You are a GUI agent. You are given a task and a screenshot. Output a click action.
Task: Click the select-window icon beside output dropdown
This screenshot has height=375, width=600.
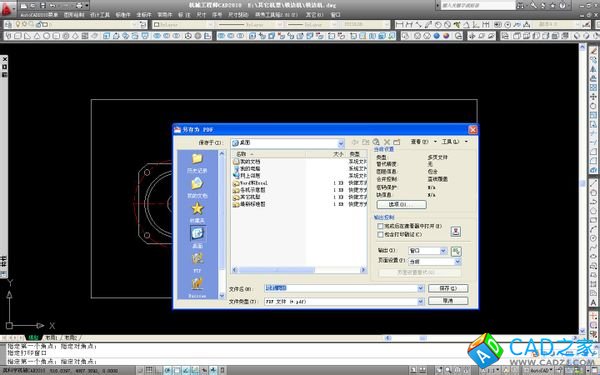[x=456, y=251]
